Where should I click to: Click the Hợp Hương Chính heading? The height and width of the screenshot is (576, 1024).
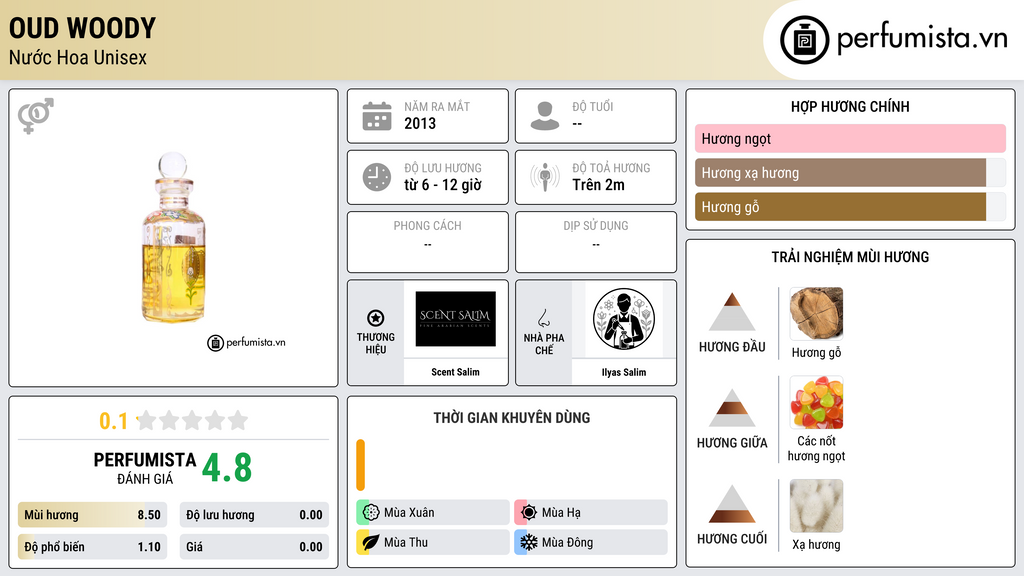[850, 106]
